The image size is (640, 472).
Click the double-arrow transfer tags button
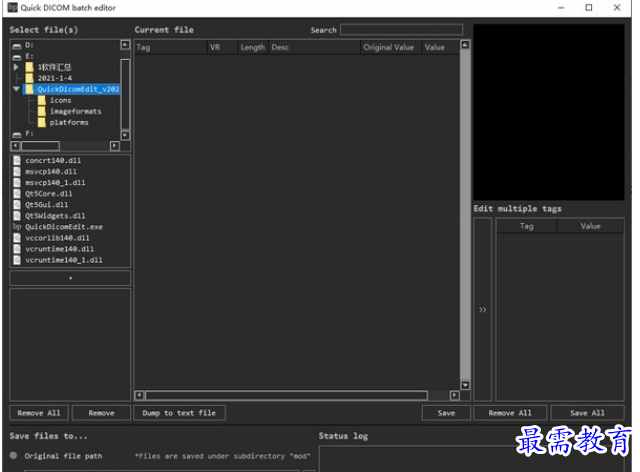(x=482, y=310)
